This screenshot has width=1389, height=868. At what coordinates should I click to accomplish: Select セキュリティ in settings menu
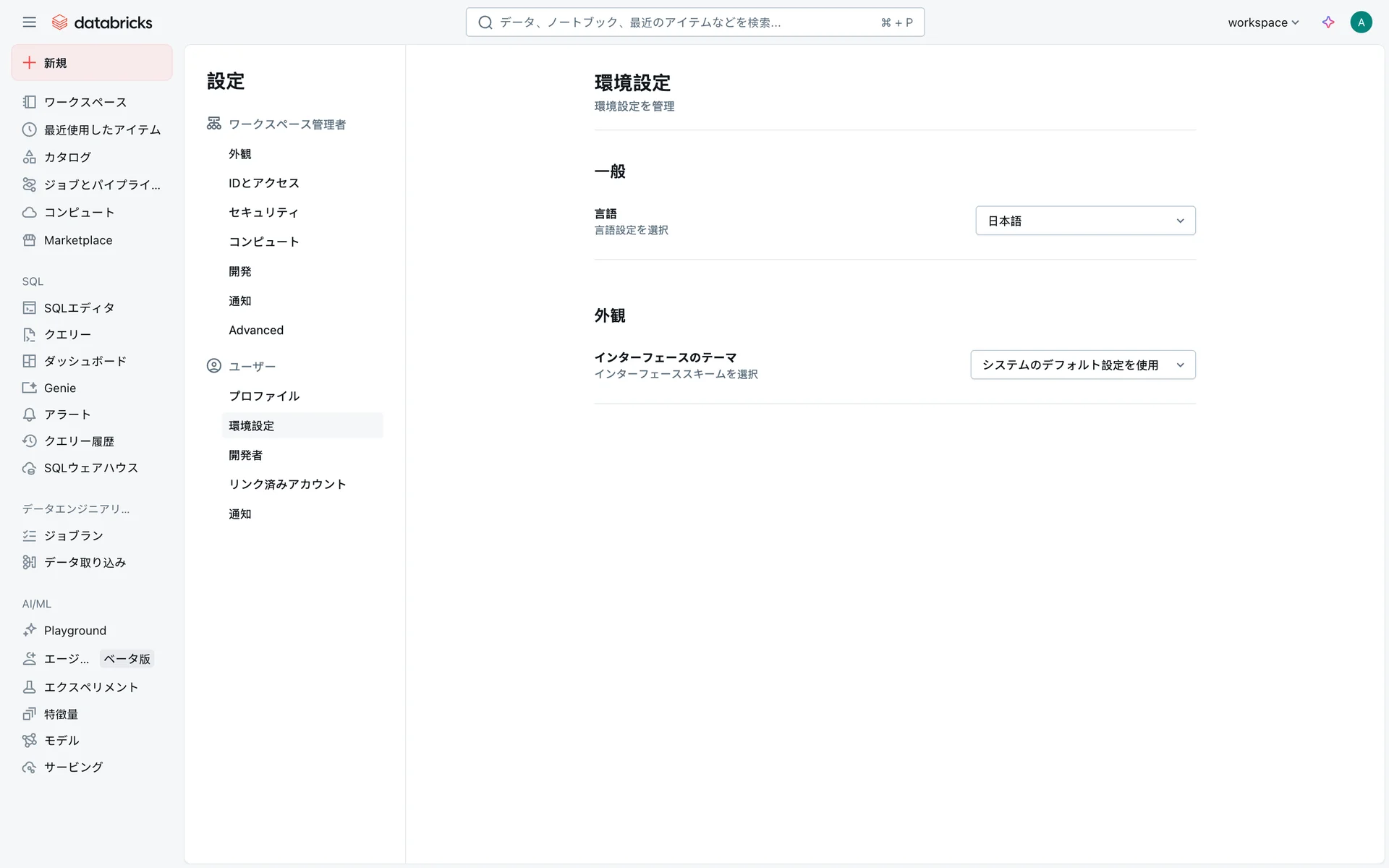coord(263,213)
